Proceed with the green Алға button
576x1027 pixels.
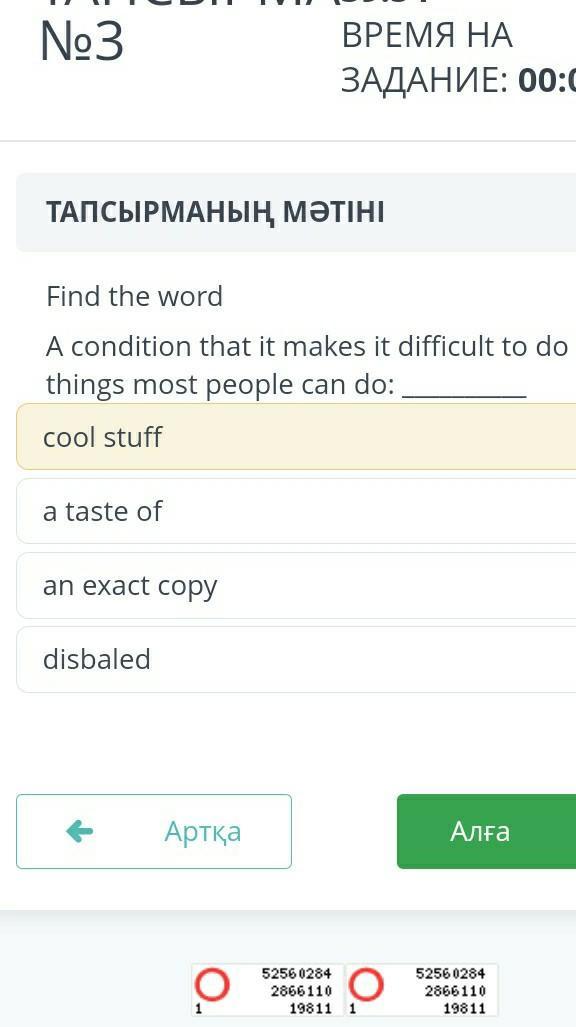tap(486, 831)
